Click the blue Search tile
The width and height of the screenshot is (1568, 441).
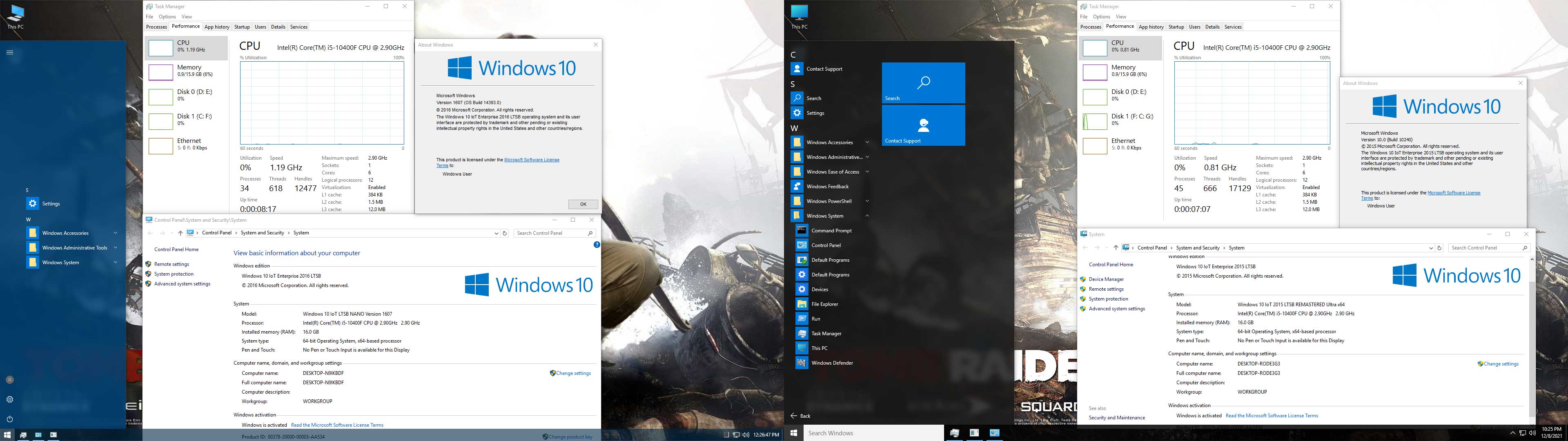click(x=923, y=83)
